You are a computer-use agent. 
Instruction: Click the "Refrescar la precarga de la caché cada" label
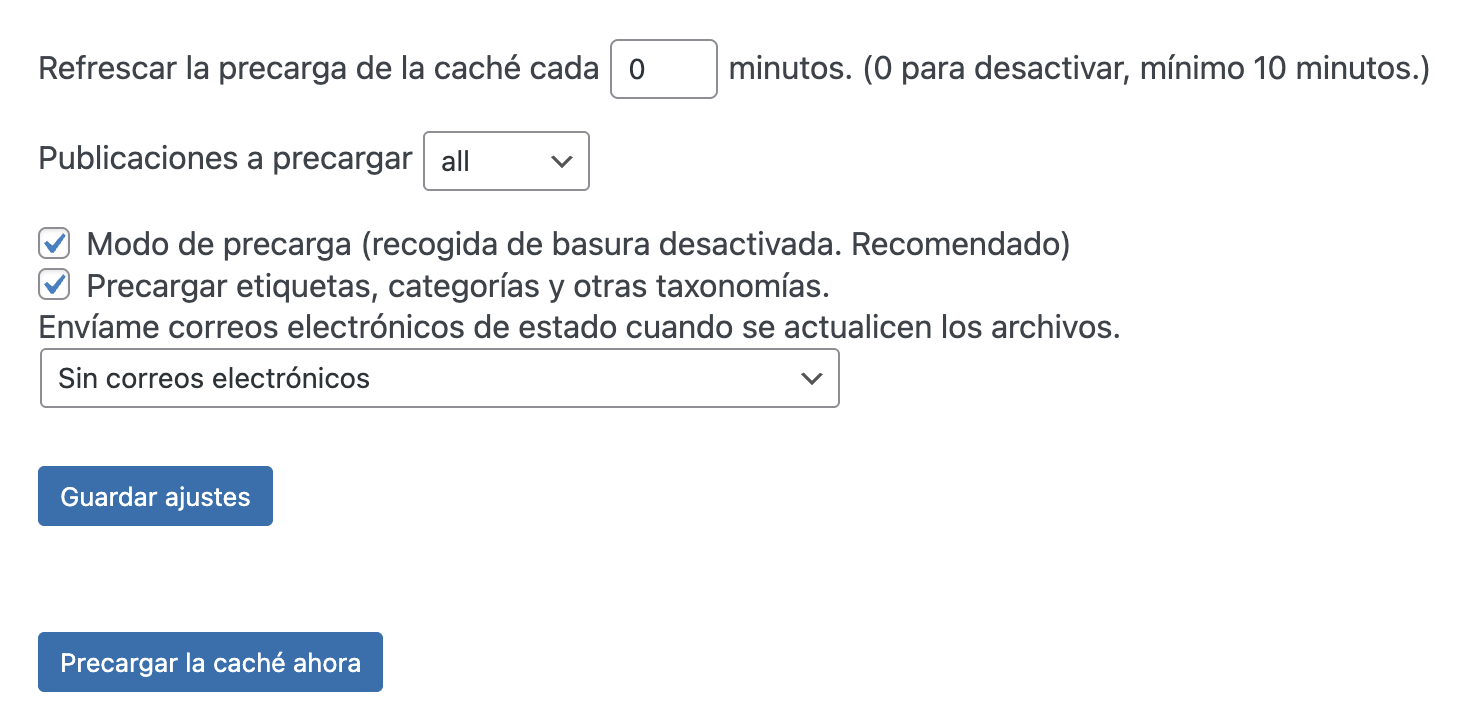point(318,69)
